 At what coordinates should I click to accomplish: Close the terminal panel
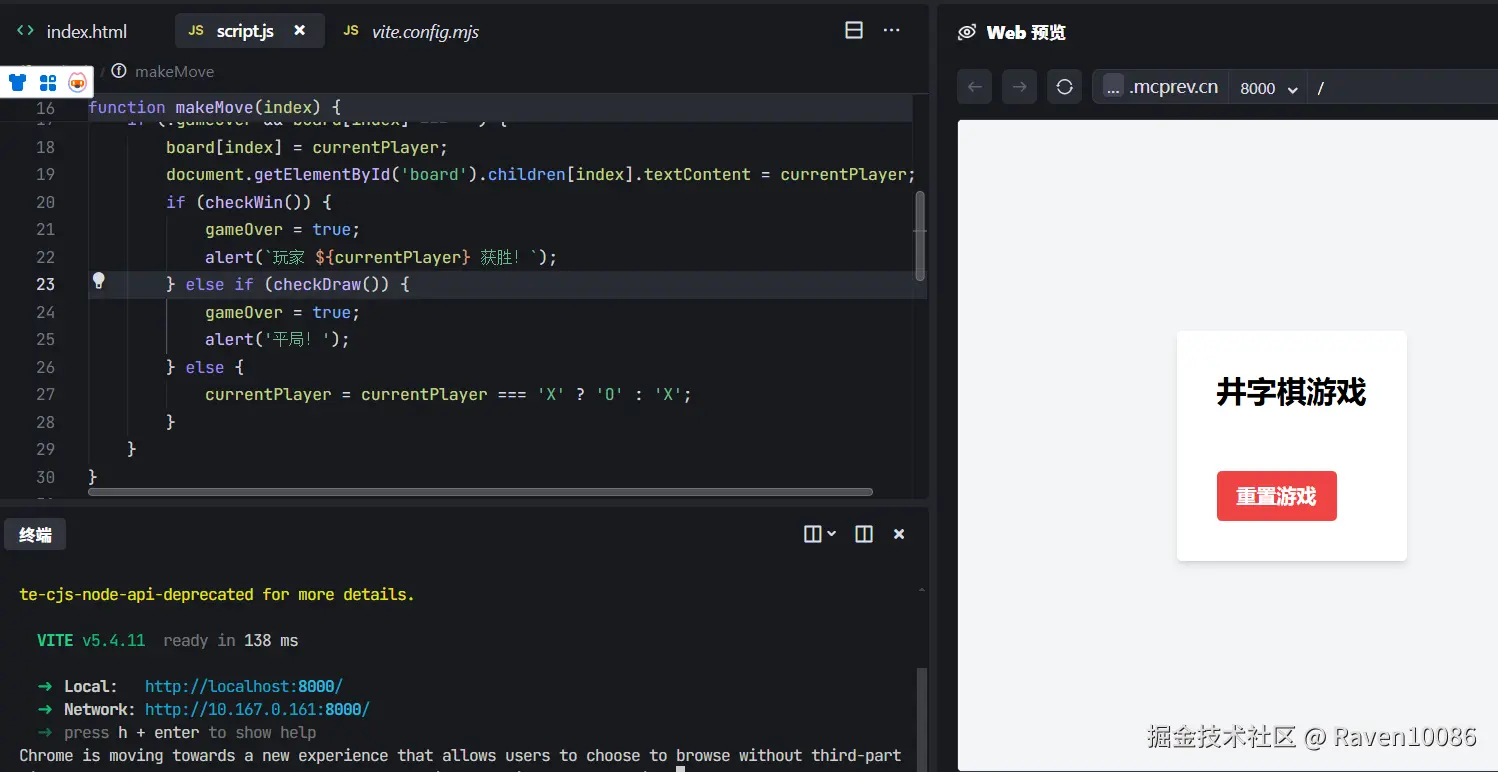(899, 534)
